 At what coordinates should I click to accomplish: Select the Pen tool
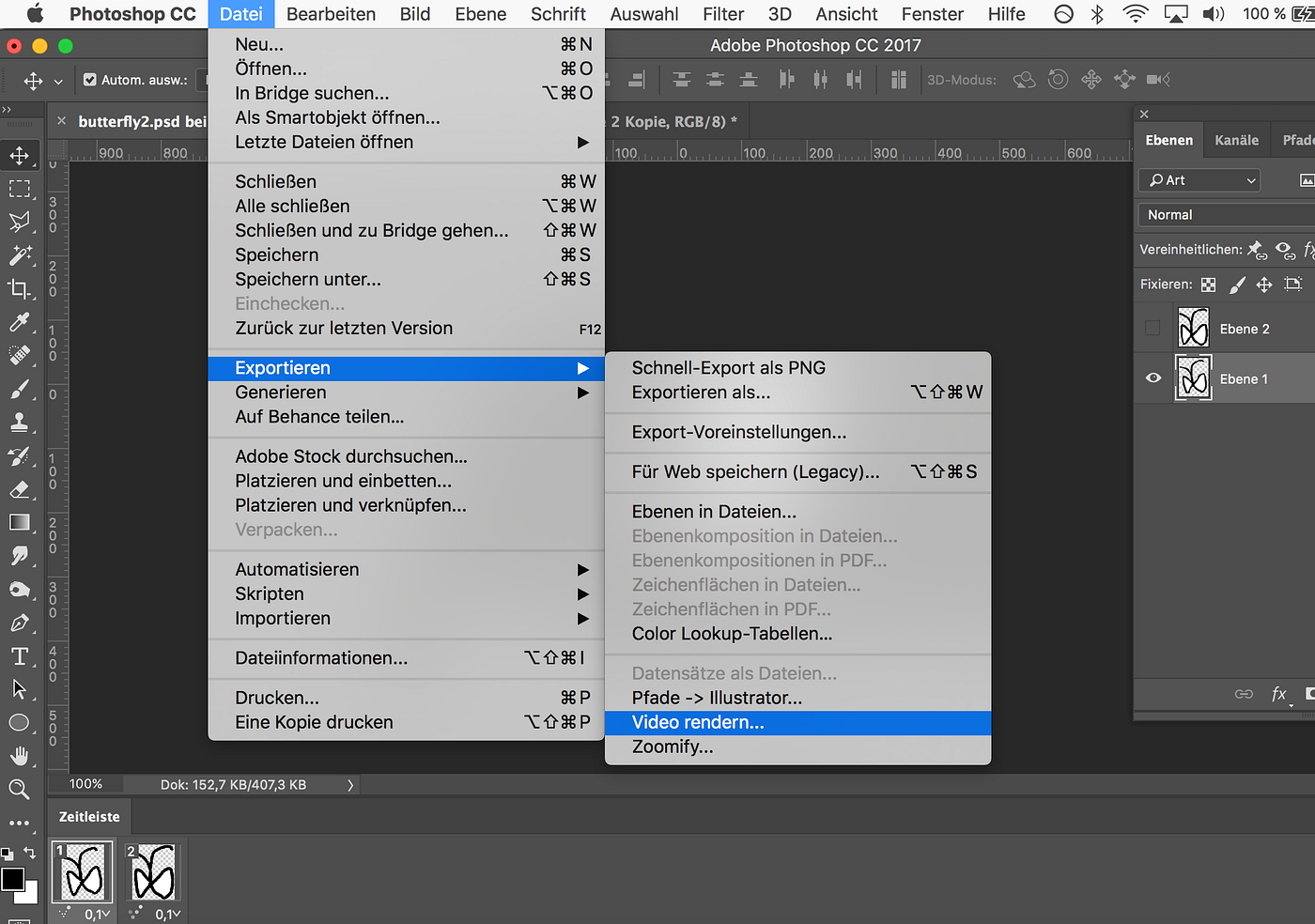point(20,623)
